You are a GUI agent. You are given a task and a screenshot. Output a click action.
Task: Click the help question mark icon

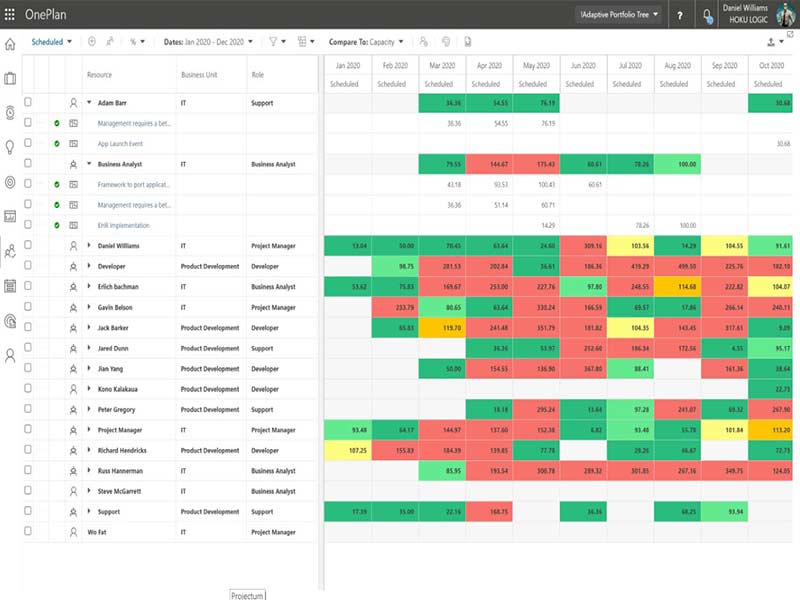680,16
